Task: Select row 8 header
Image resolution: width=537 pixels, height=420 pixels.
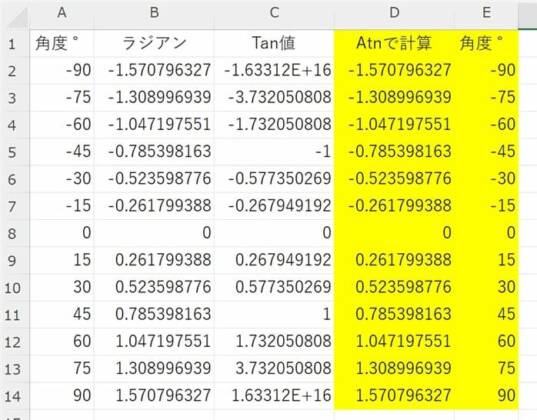Action: pos(12,233)
